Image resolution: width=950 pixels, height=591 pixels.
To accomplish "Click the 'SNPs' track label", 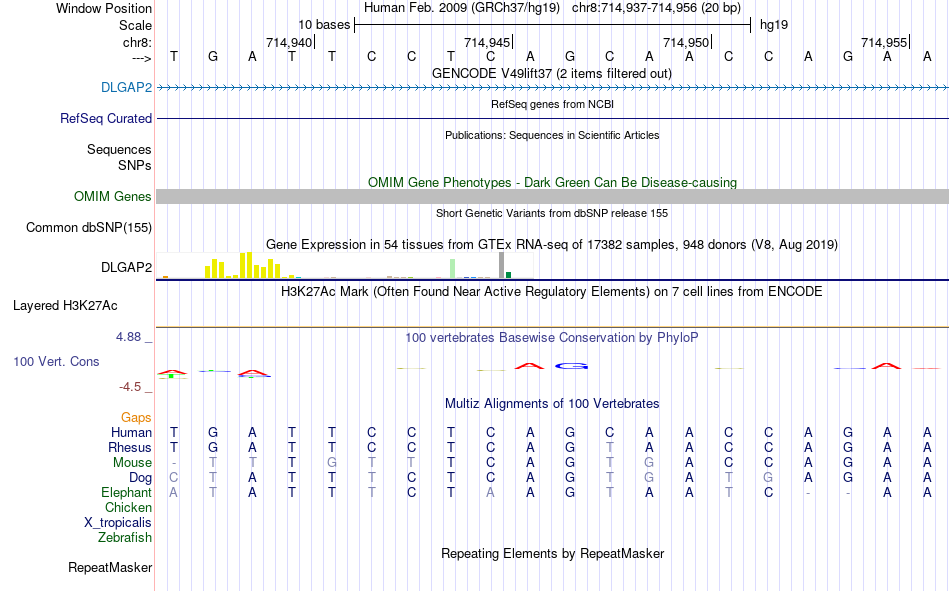I will pyautogui.click(x=135, y=165).
